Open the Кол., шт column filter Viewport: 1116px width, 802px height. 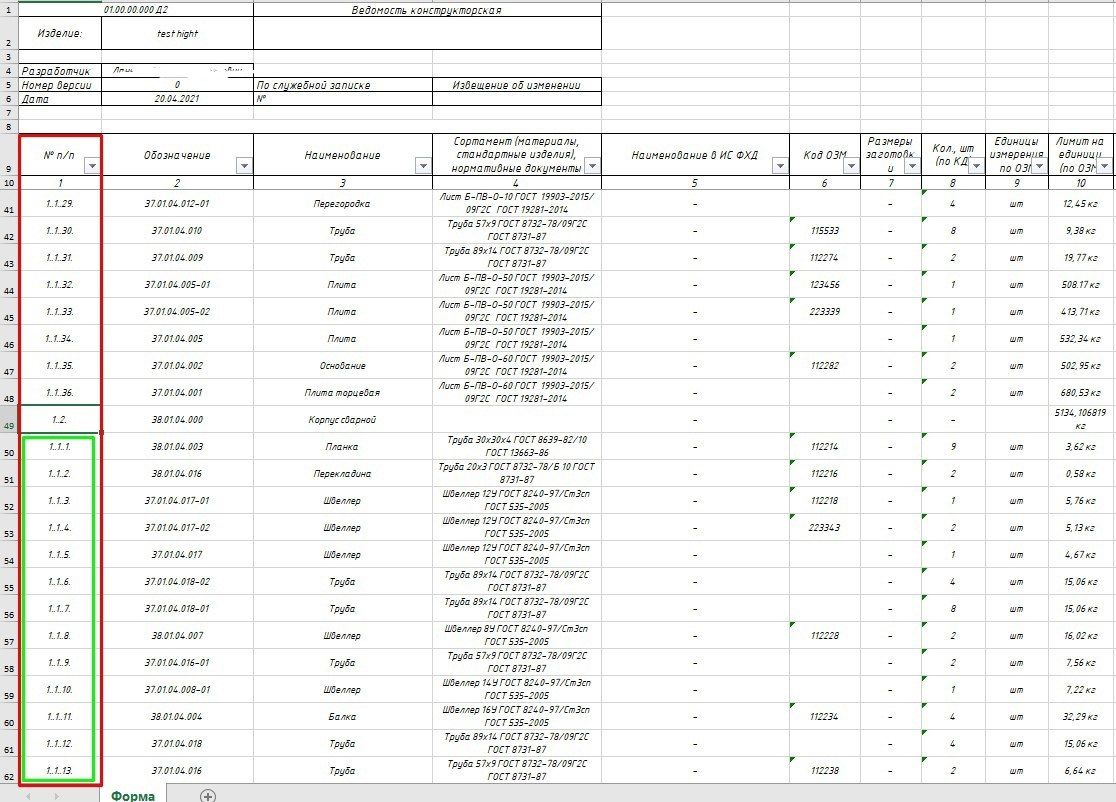(976, 167)
